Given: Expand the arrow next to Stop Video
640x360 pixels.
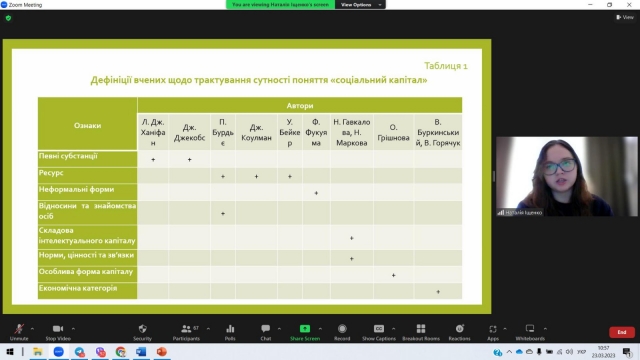Looking at the screenshot, I should pos(73,329).
